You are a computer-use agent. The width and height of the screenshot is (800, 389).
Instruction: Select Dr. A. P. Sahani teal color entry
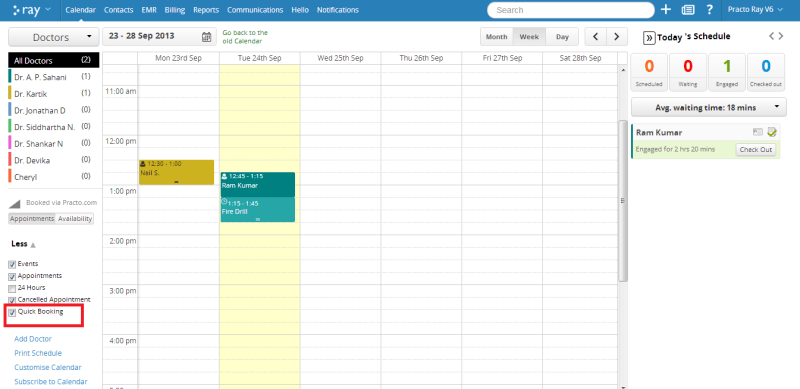pos(54,77)
